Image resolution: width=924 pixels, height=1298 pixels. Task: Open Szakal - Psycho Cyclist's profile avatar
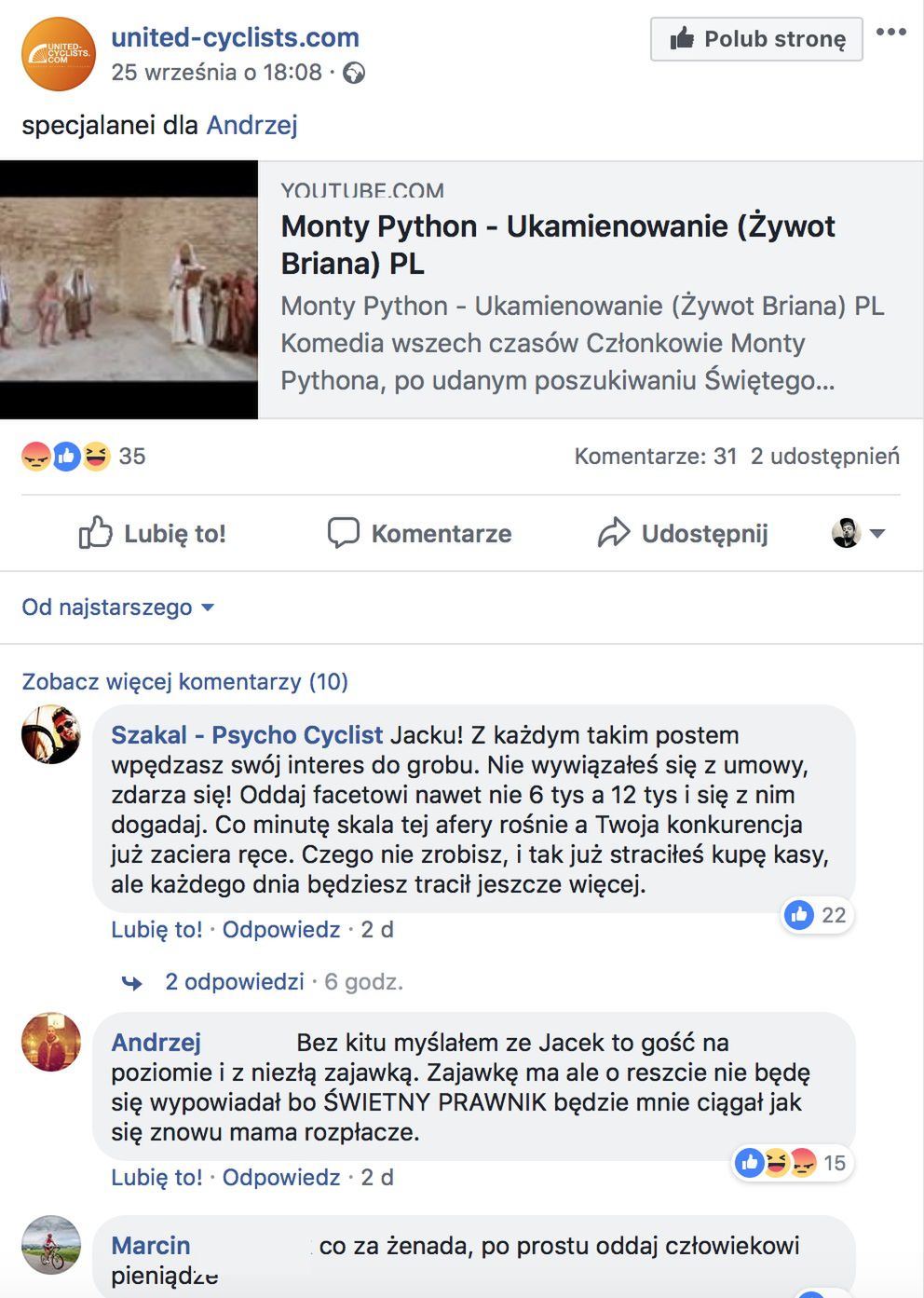tap(51, 734)
